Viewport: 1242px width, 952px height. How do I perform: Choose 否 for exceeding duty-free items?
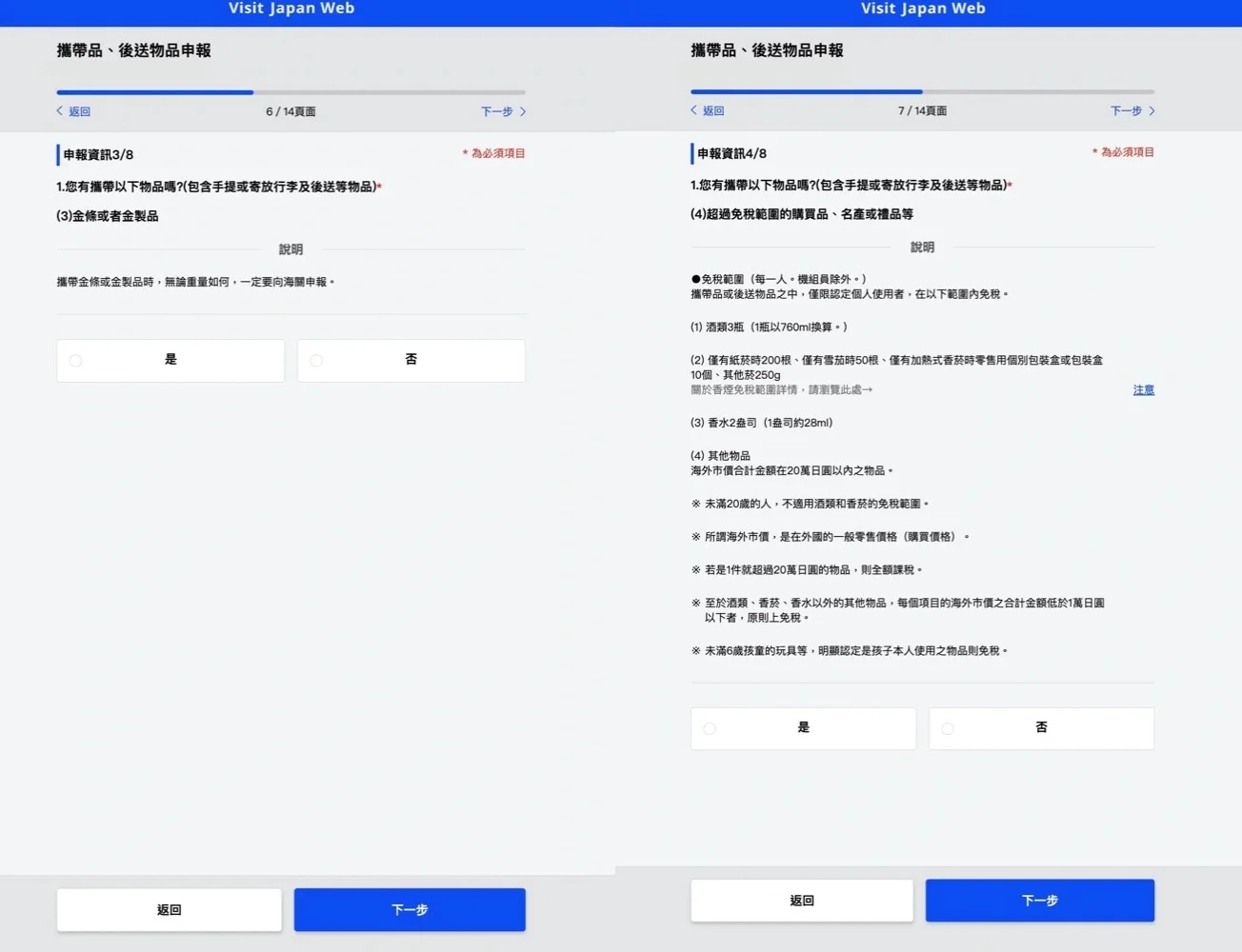(x=1041, y=728)
